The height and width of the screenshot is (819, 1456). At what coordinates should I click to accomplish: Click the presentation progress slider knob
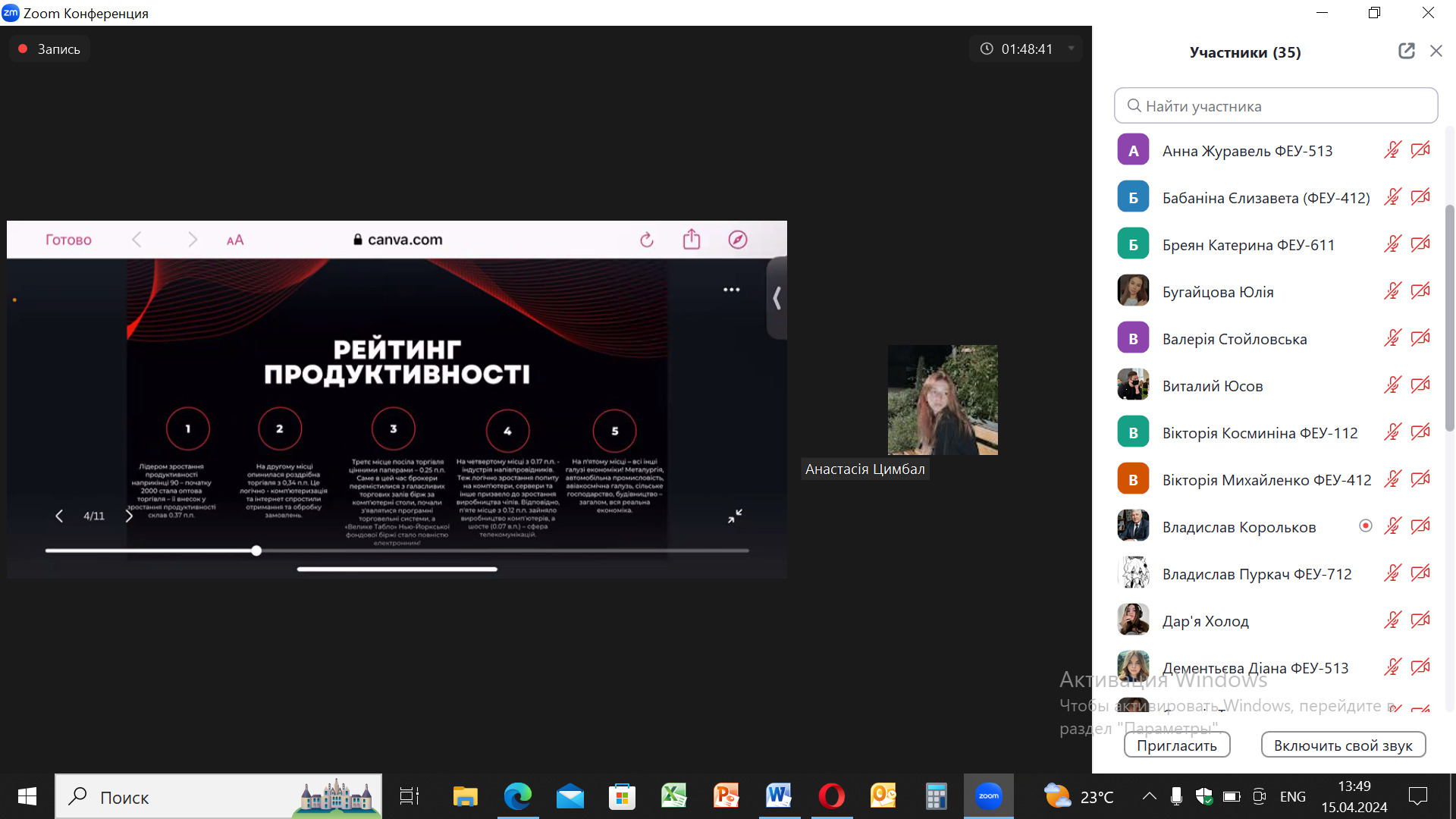pos(256,551)
